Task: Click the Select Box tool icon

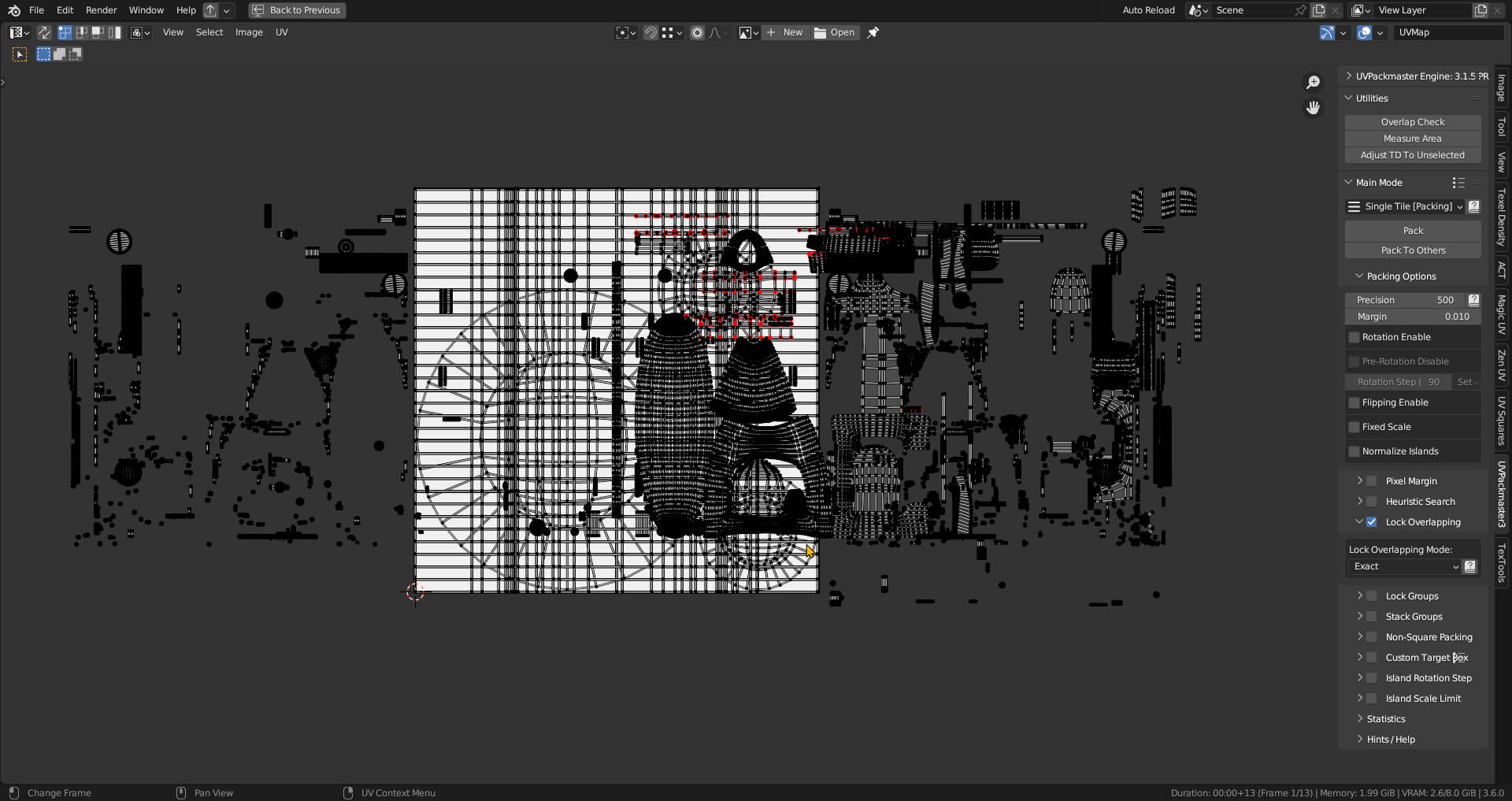Action: pyautogui.click(x=20, y=54)
